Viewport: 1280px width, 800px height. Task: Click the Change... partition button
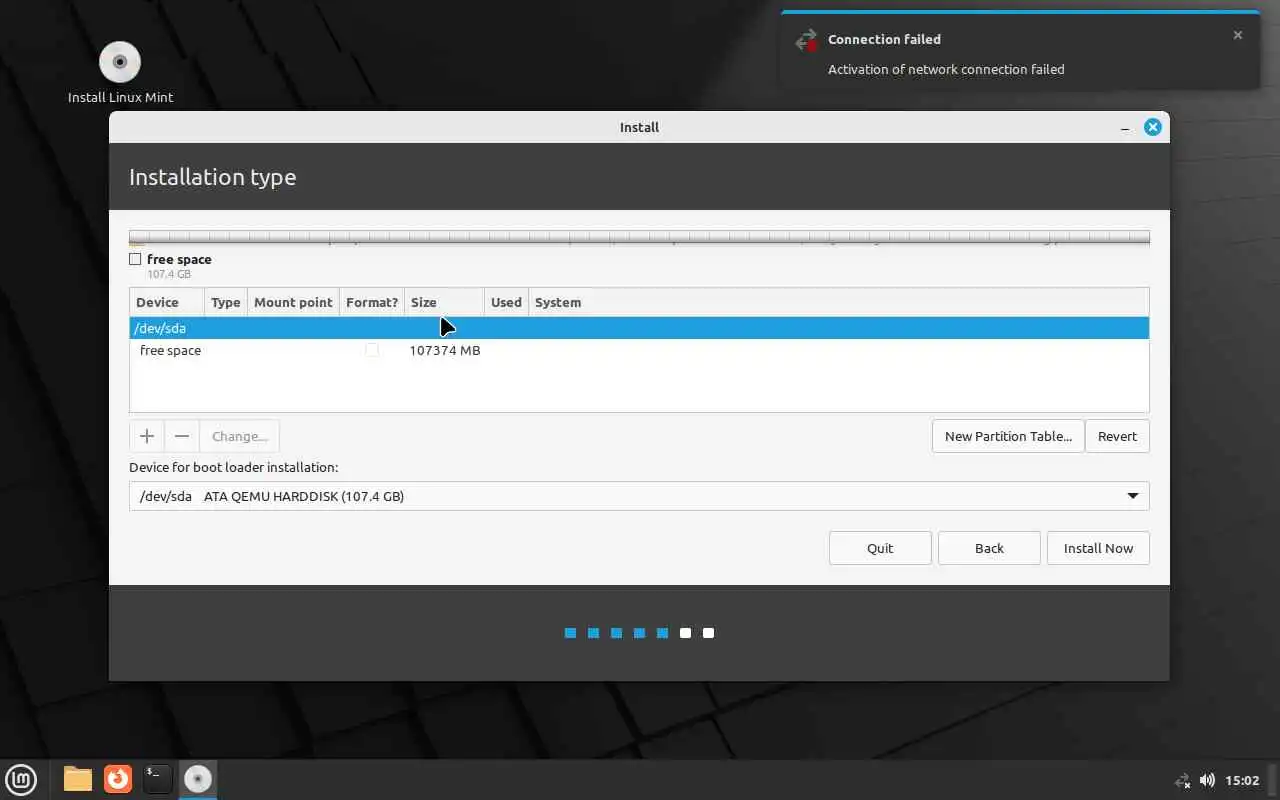pos(240,436)
